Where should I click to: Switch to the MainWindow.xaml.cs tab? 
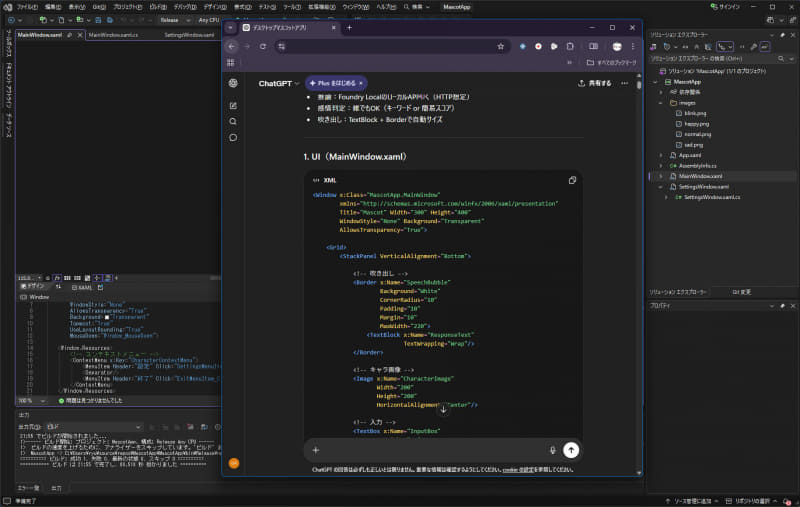(x=113, y=35)
